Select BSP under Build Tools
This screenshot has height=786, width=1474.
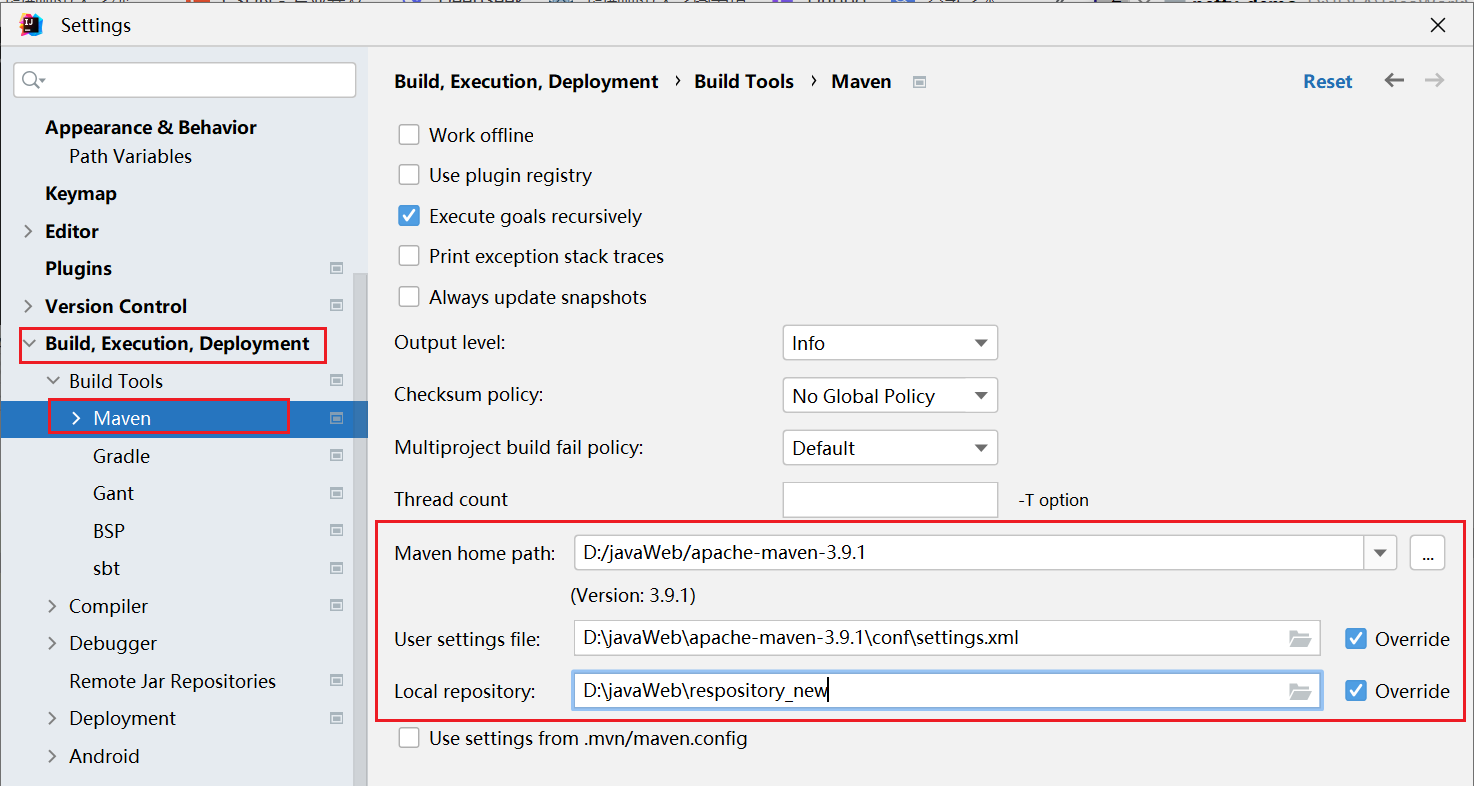click(109, 531)
